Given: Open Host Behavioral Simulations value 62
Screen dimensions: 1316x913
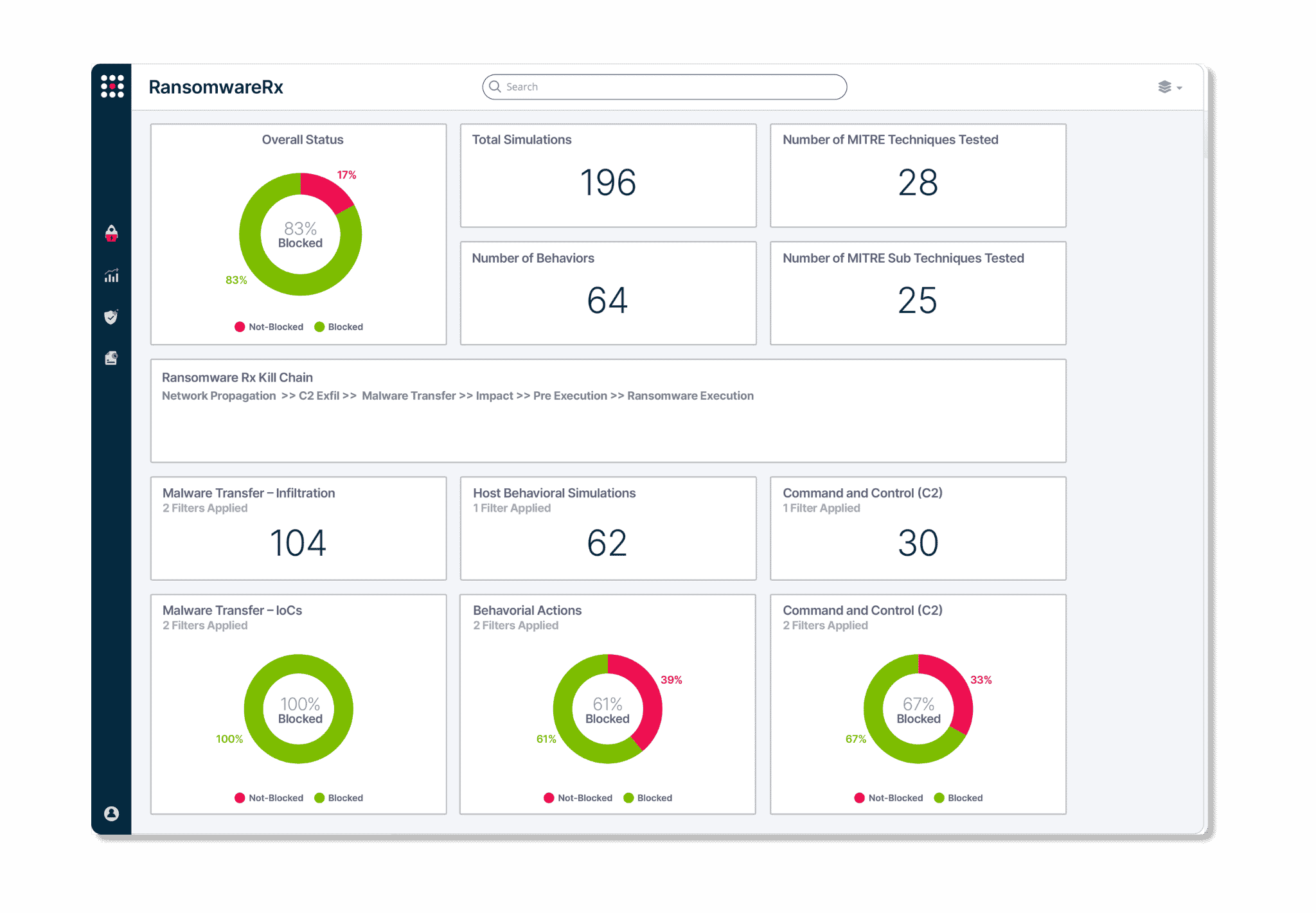Looking at the screenshot, I should click(607, 543).
